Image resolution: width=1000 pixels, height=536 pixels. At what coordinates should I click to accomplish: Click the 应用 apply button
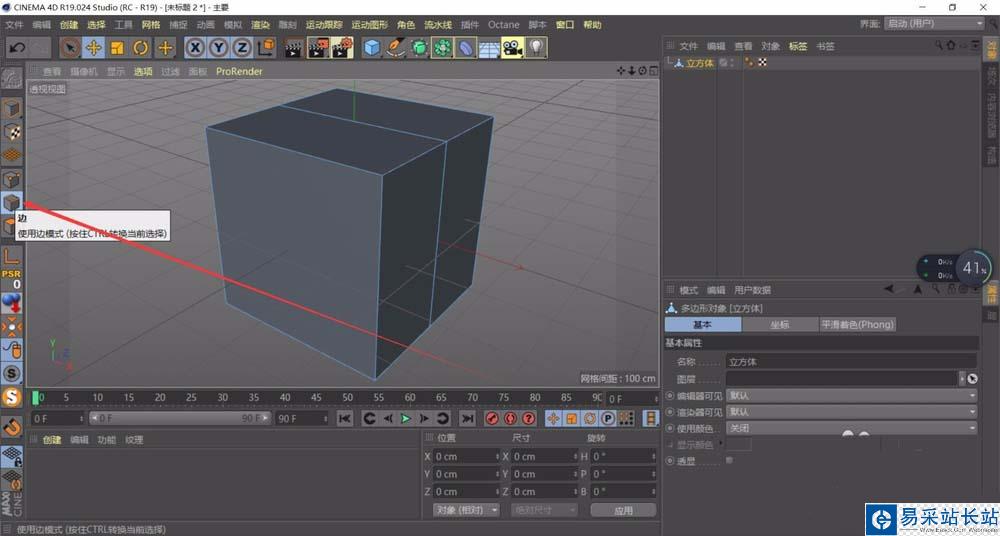click(x=623, y=510)
